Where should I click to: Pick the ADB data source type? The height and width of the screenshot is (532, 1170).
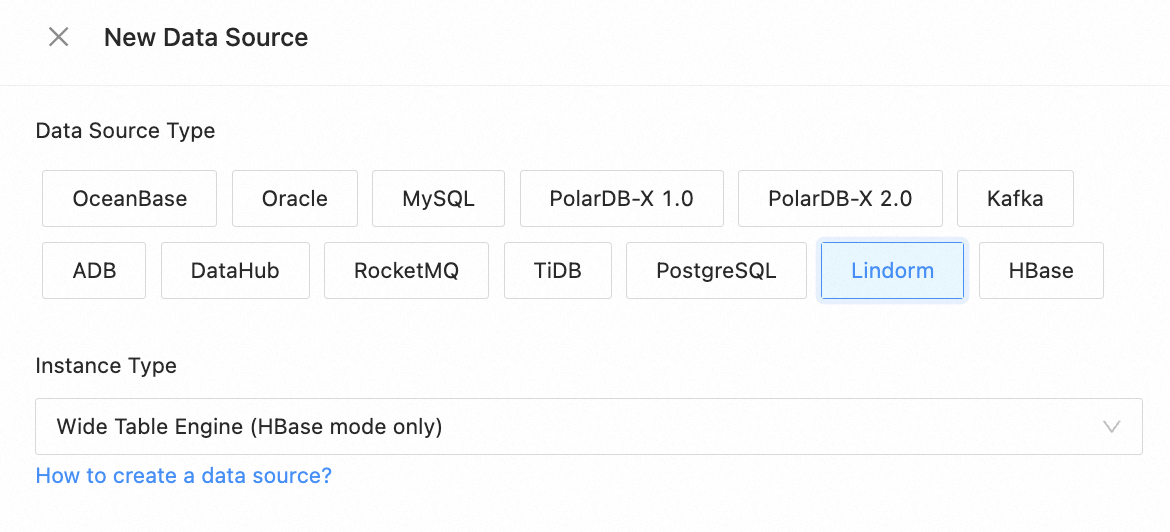point(94,271)
